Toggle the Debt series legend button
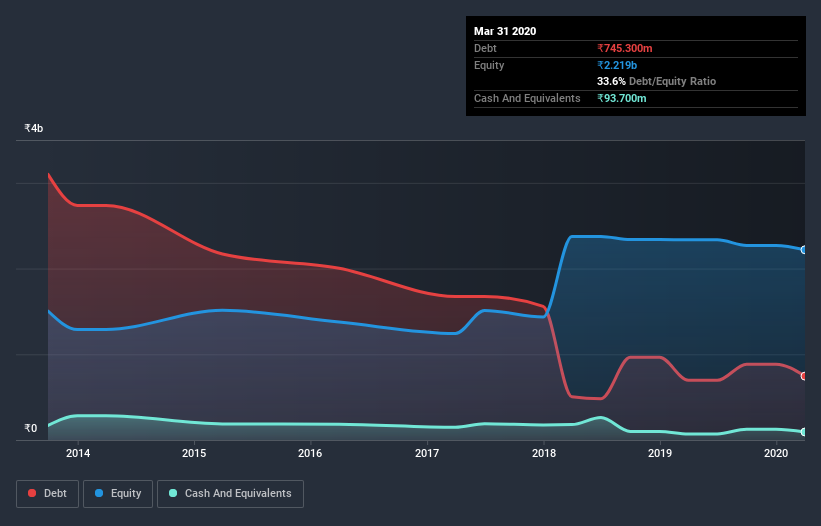Image resolution: width=821 pixels, height=526 pixels. (48, 494)
